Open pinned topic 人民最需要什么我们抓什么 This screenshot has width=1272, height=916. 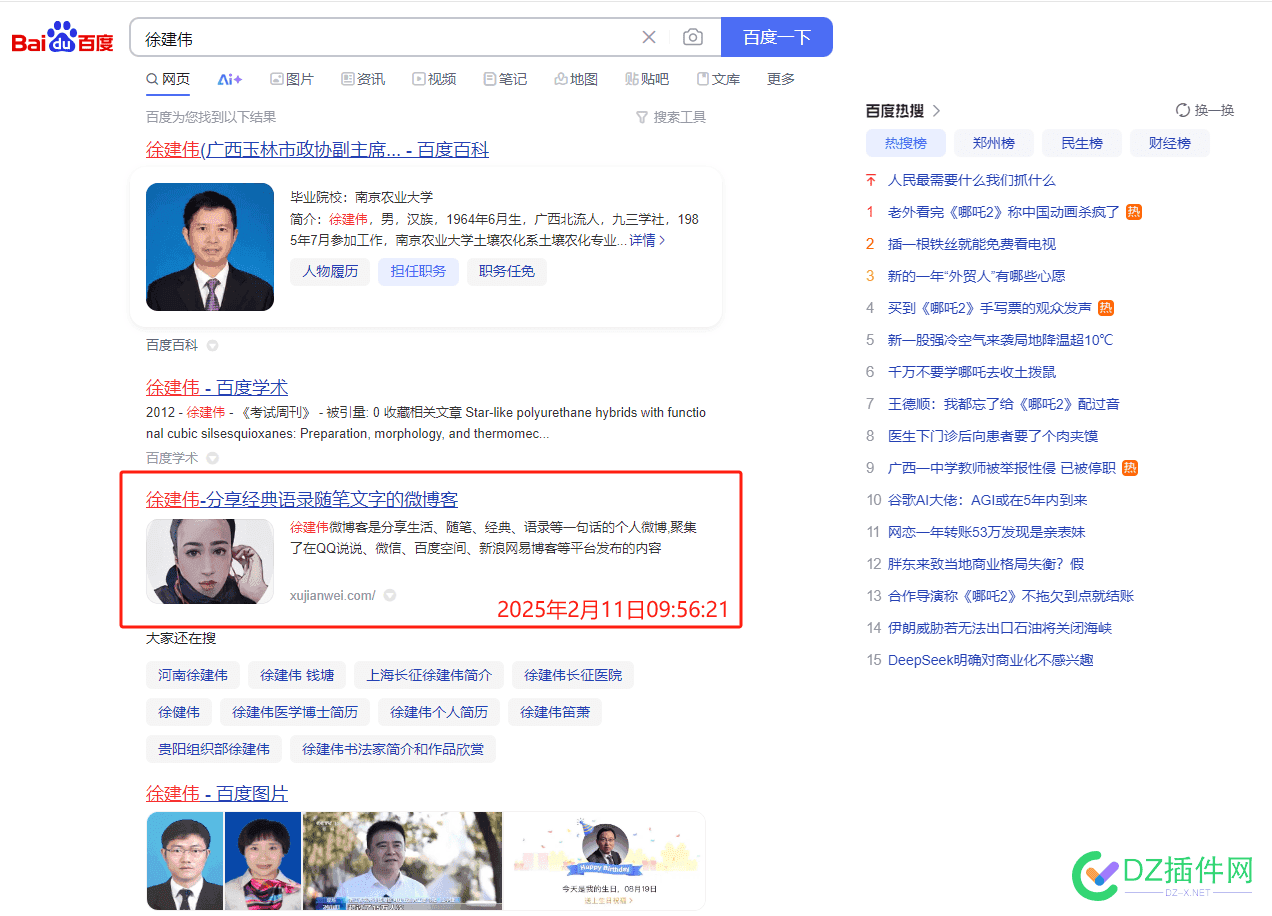coord(972,180)
